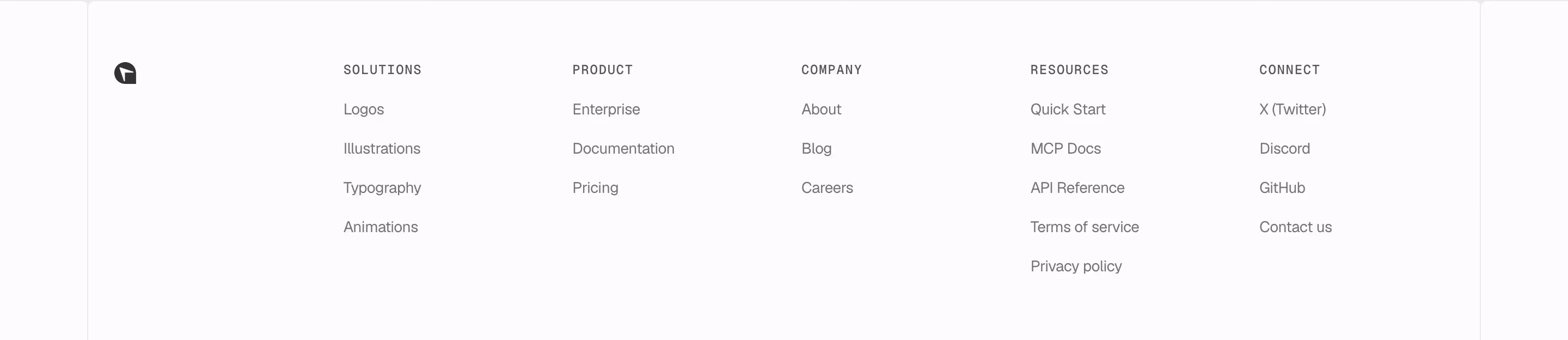Open the Logos solutions link

(363, 110)
